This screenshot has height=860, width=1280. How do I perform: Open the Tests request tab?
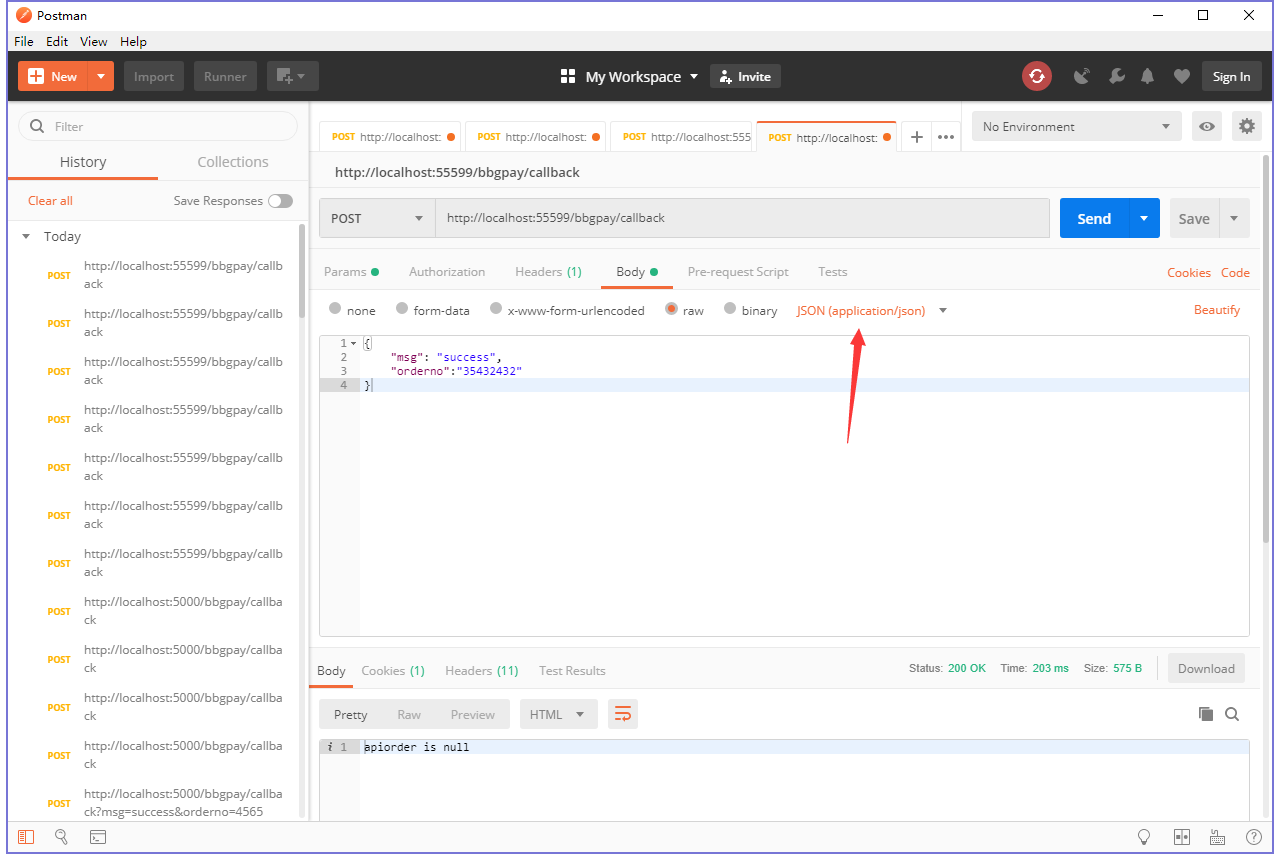pyautogui.click(x=832, y=272)
